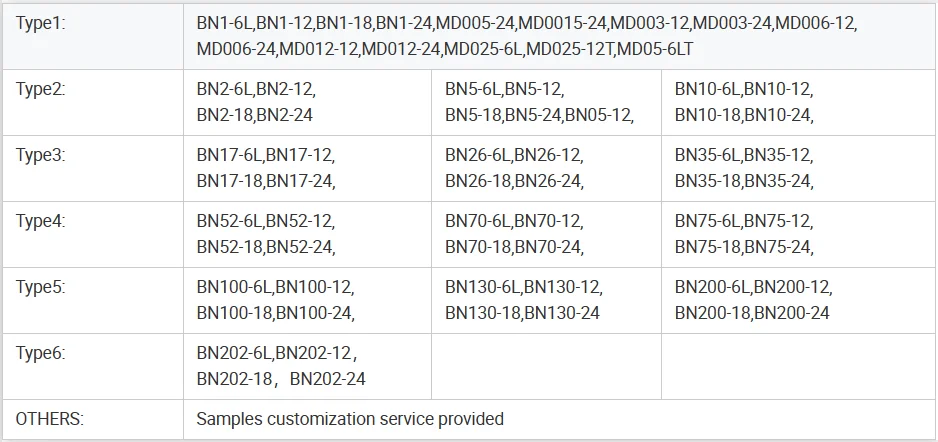The image size is (938, 442).
Task: Select the BN52-6L models cell
Action: click(266, 234)
